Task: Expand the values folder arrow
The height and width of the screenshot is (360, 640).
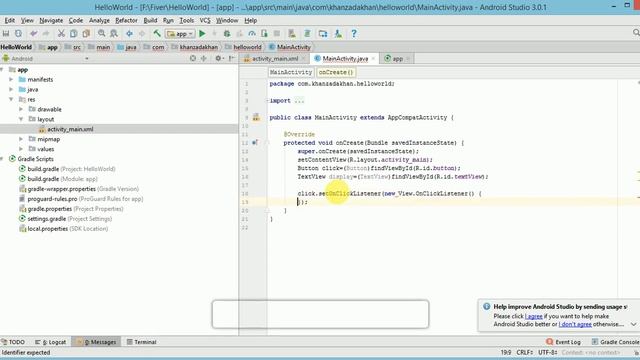Action: point(21,149)
